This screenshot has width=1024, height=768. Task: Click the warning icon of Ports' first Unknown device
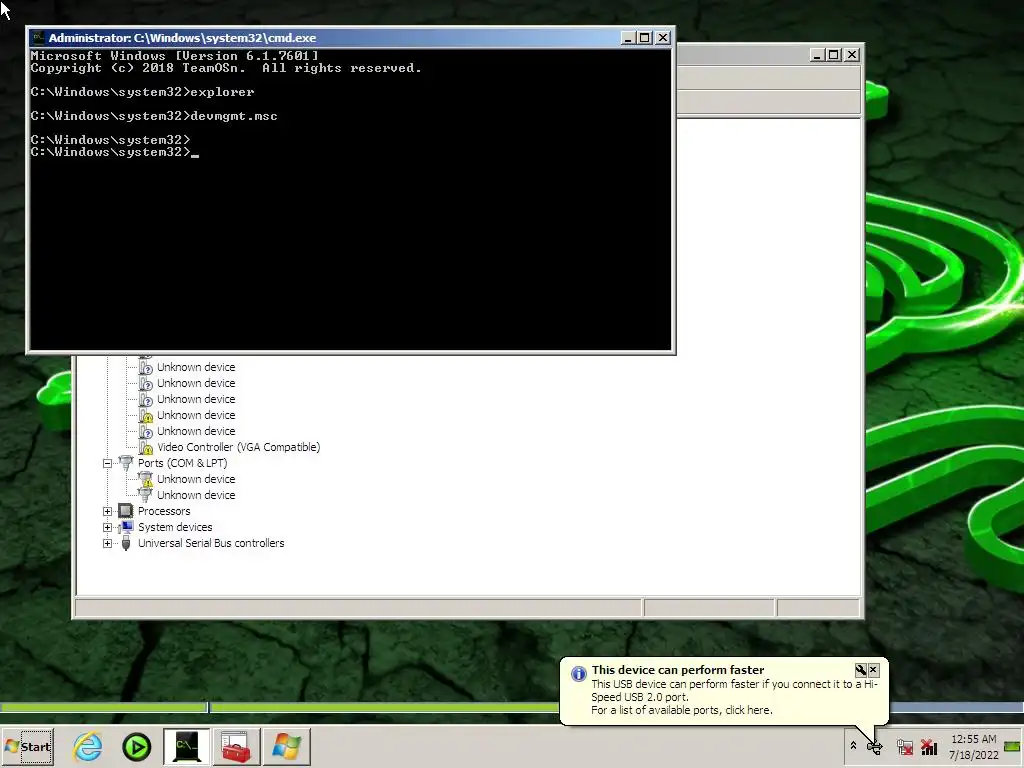click(146, 479)
